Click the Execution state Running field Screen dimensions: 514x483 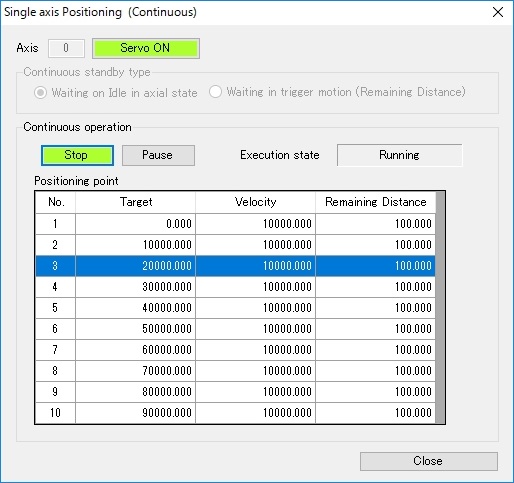coord(399,155)
